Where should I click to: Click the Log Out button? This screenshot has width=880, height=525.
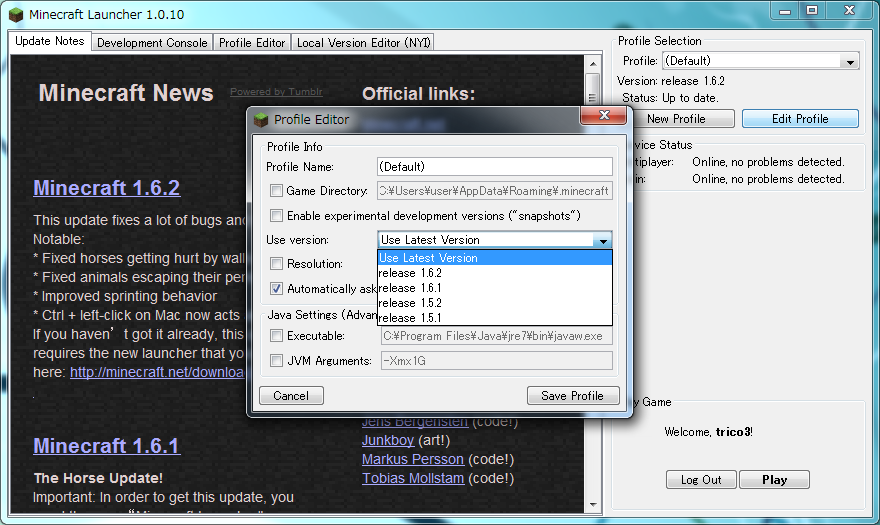(x=701, y=480)
